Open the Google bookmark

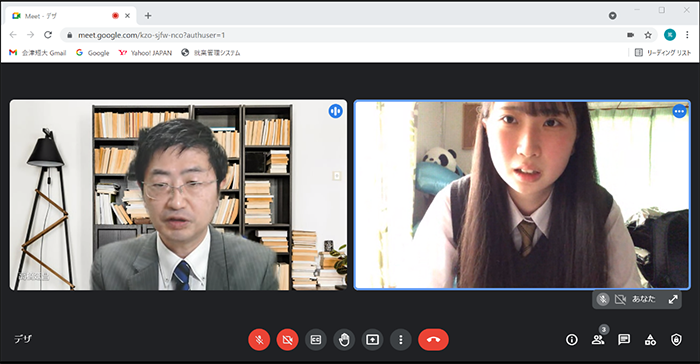pos(92,53)
